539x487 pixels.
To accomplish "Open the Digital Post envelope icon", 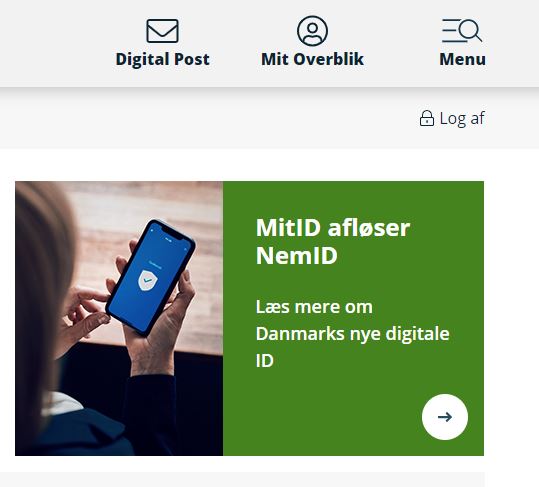I will coord(162,31).
